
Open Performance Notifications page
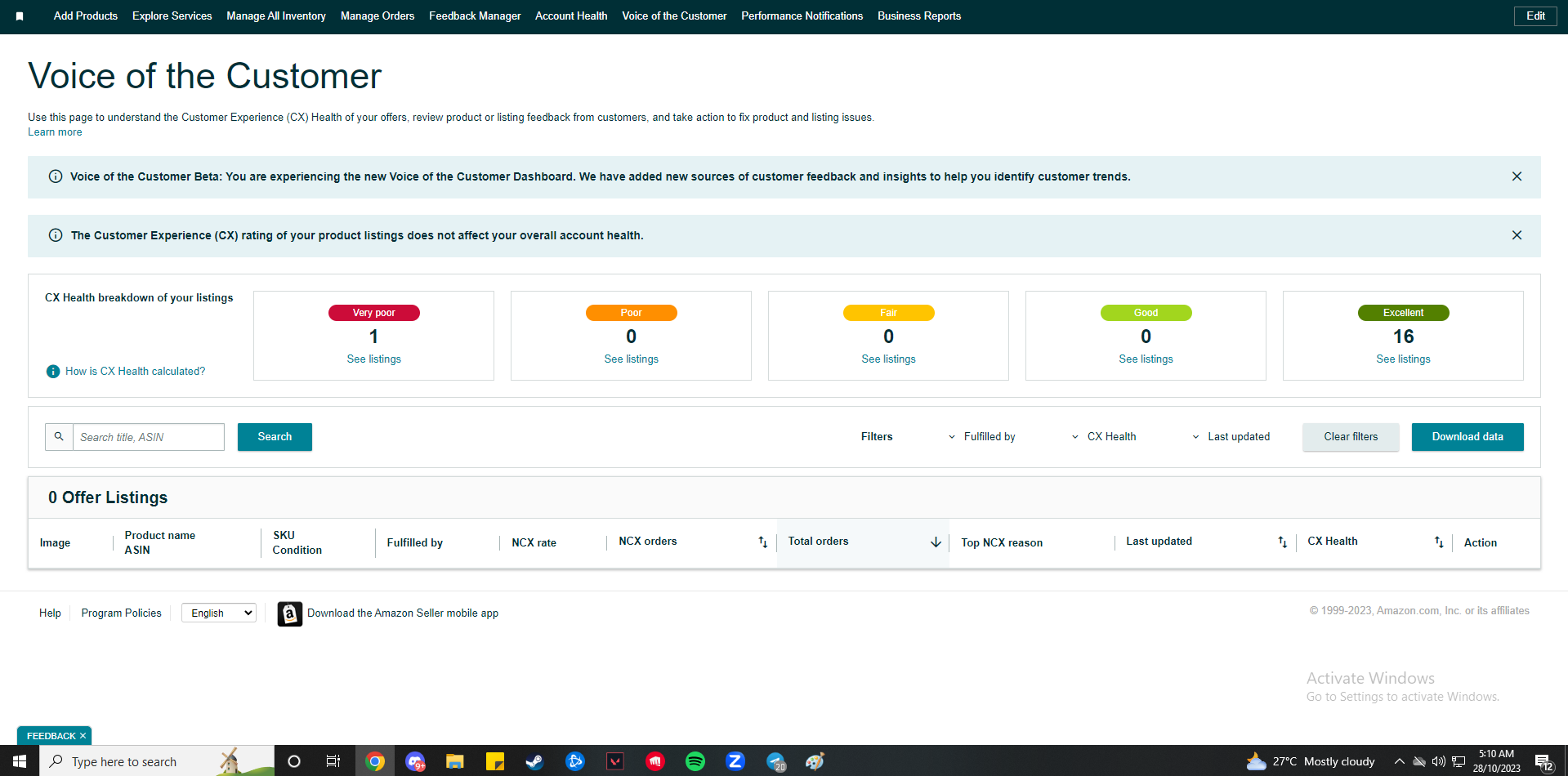click(802, 16)
